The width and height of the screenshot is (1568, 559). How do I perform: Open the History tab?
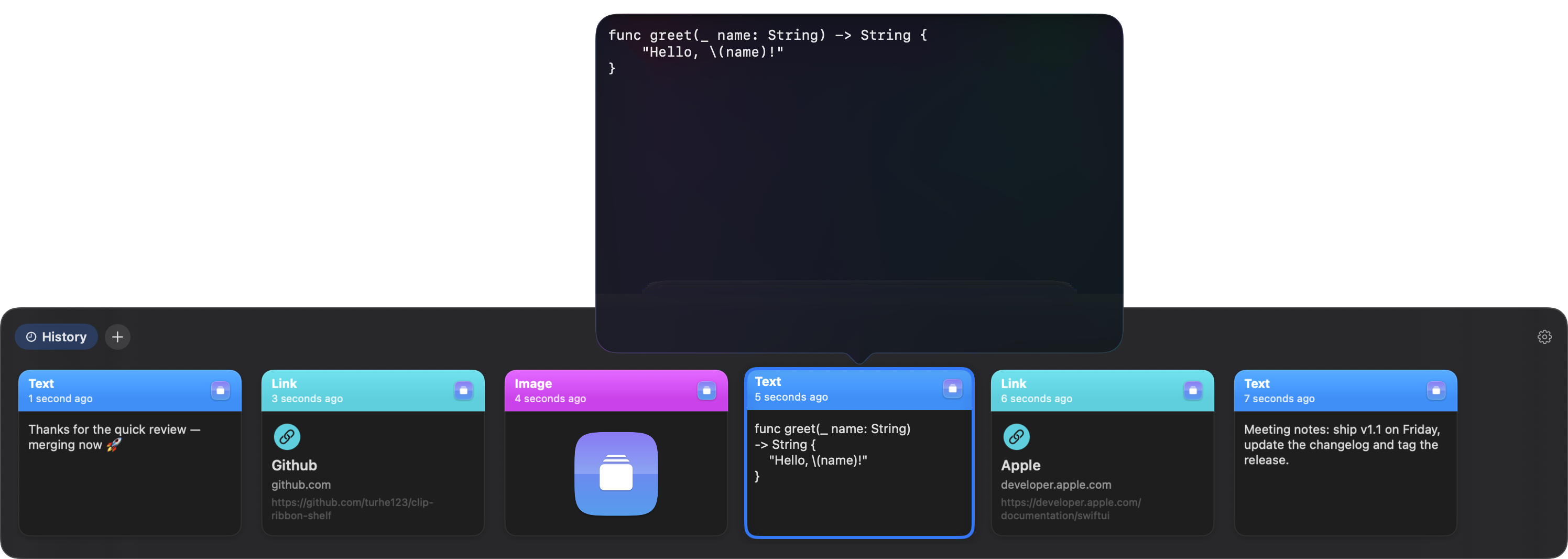coord(56,337)
